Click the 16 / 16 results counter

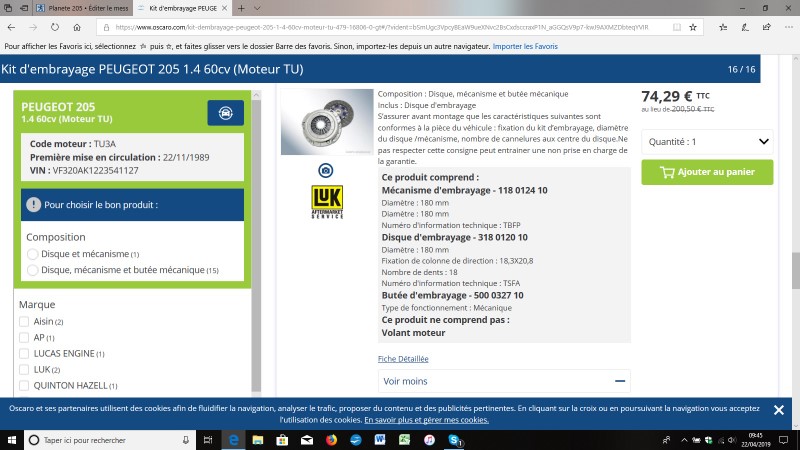pyautogui.click(x=741, y=69)
